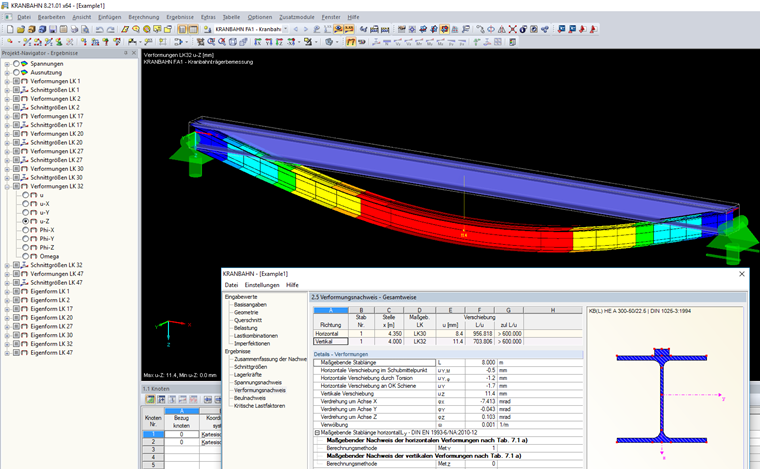
Task: Tick the Verformungen LK 1 checkbox
Action: coord(16,81)
